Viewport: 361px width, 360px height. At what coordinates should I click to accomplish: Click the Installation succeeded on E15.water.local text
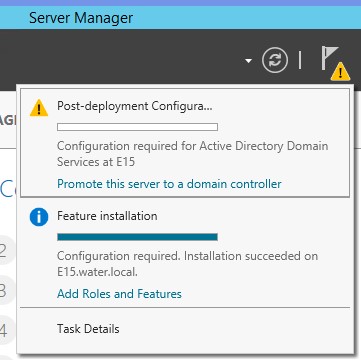187,264
